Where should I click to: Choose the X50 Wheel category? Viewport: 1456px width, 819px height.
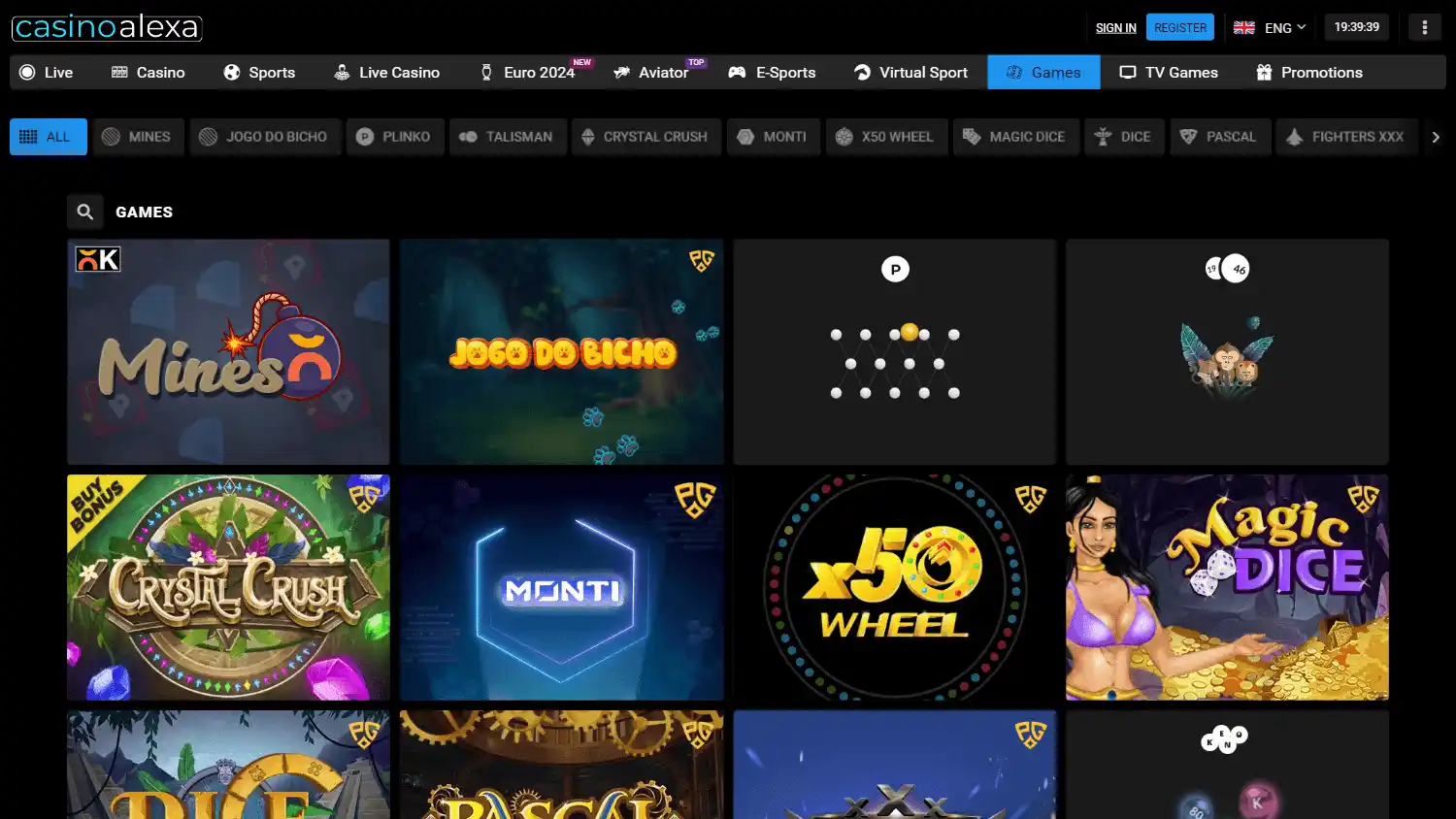click(886, 137)
